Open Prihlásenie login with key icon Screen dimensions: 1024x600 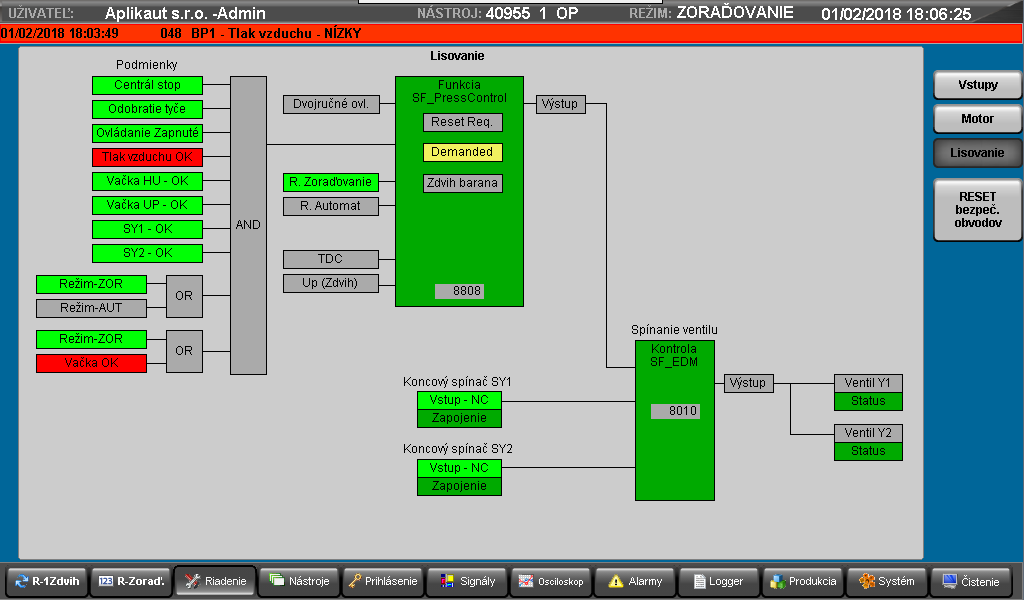(383, 581)
